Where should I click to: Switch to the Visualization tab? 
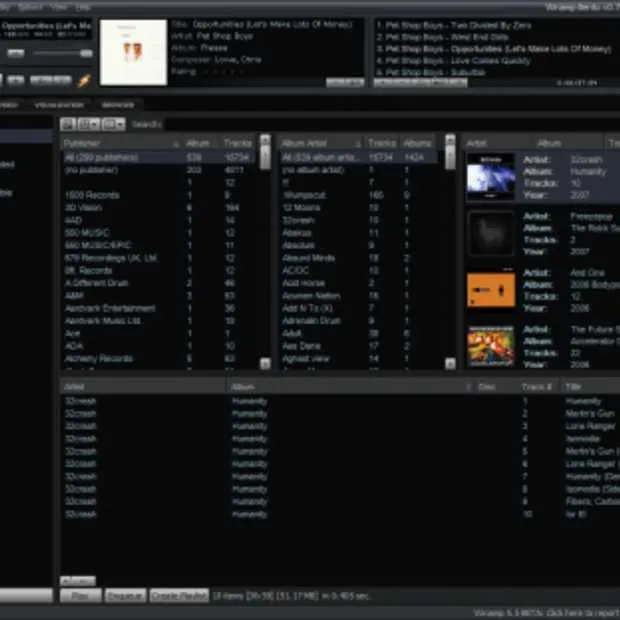[x=59, y=105]
